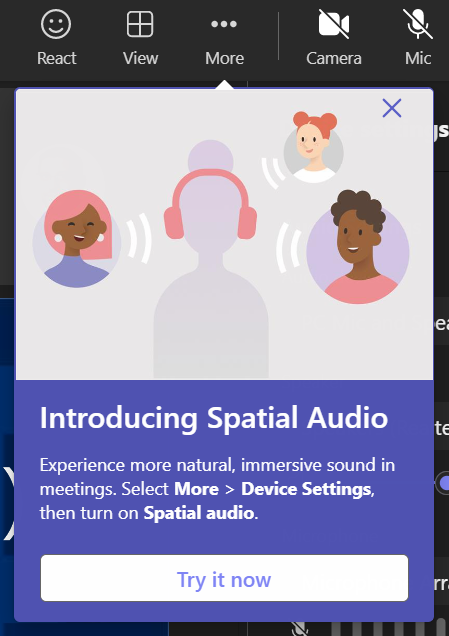Dismiss the Spatial Audio popup with X

392,108
